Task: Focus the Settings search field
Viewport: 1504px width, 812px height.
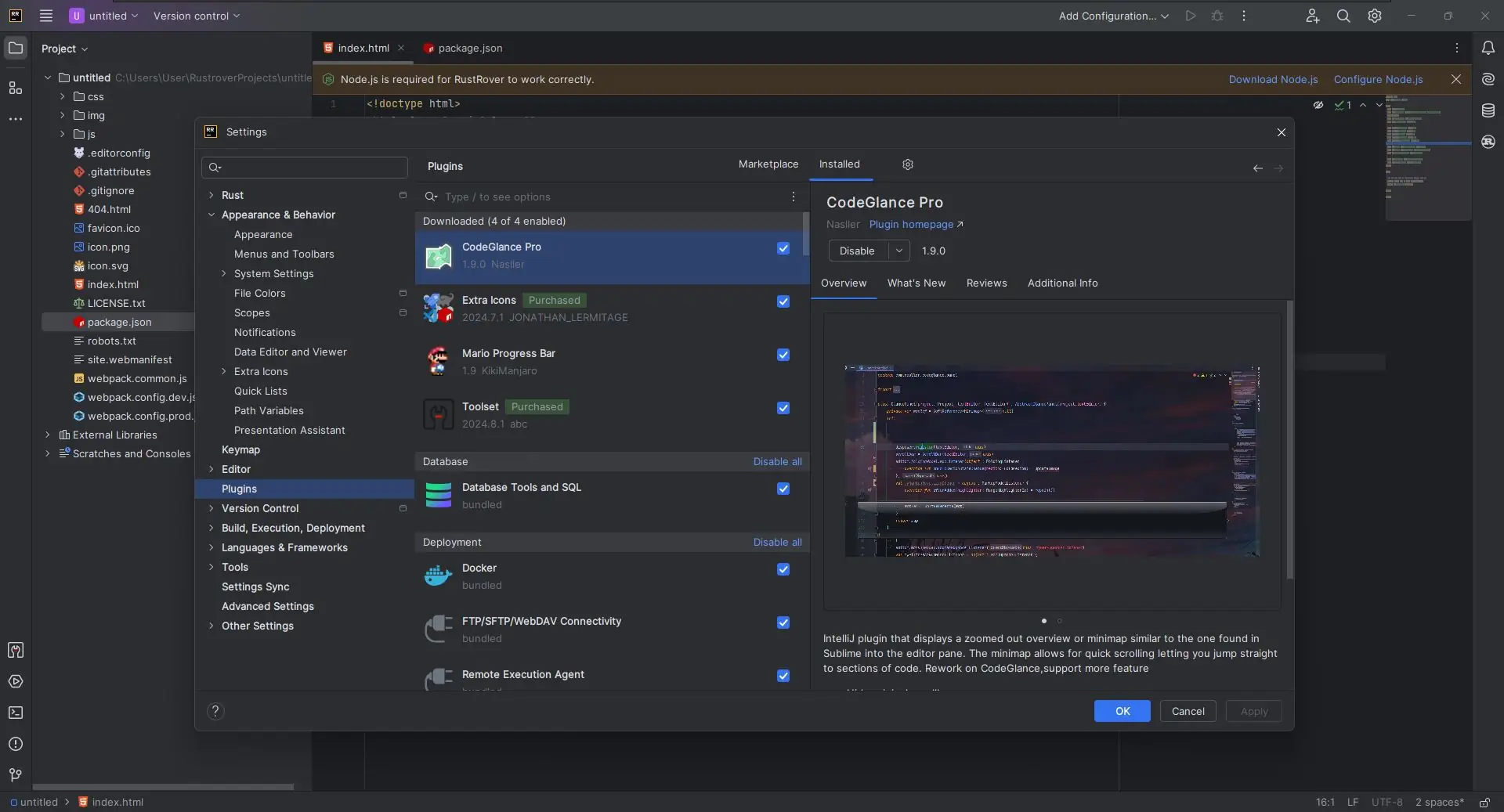Action: click(x=305, y=167)
